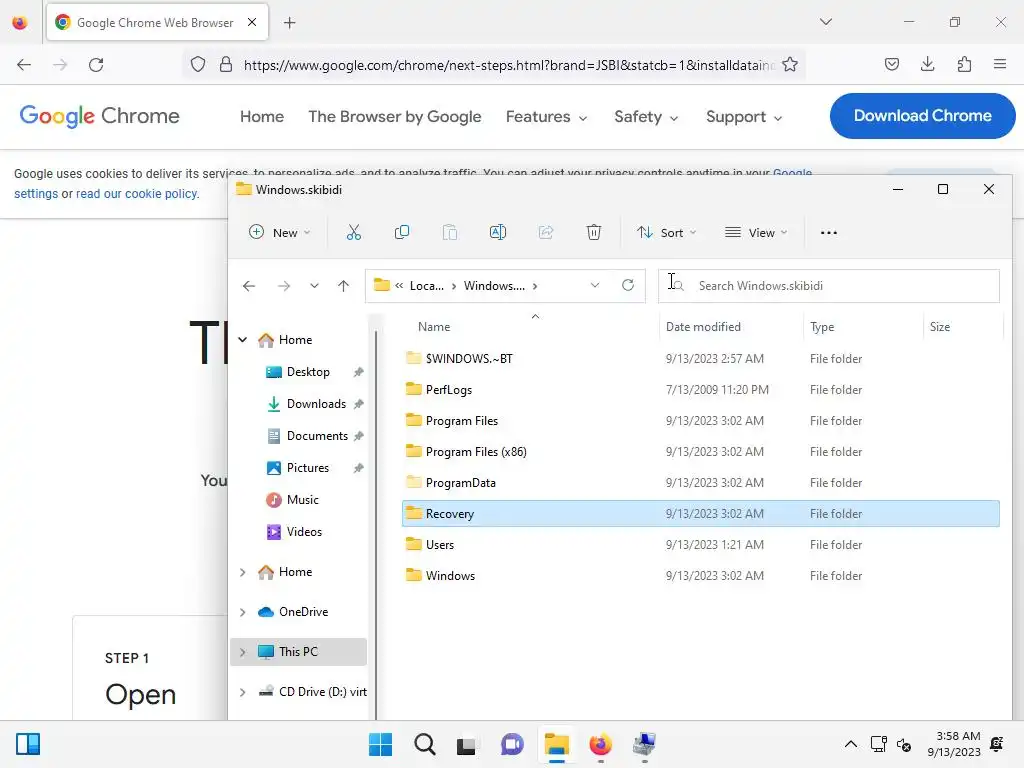1024x768 pixels.
Task: Open Task View on taskbar
Action: tap(466, 745)
